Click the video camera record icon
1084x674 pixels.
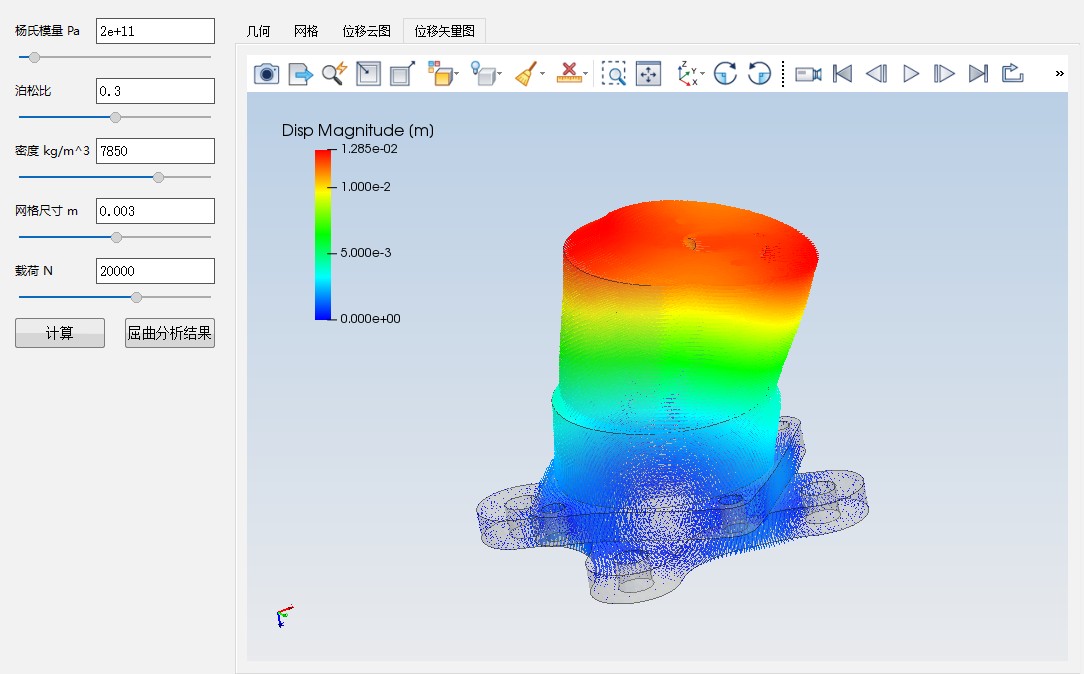pos(808,74)
